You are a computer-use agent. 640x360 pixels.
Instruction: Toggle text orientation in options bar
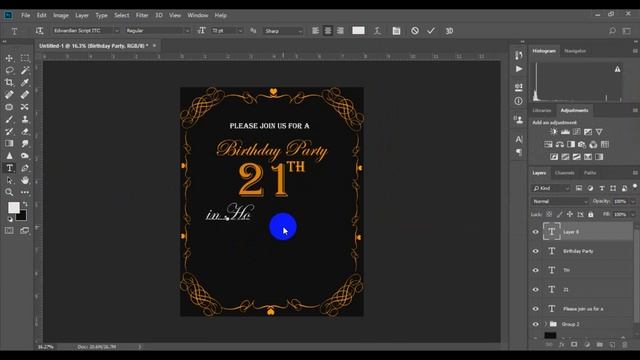coord(39,31)
